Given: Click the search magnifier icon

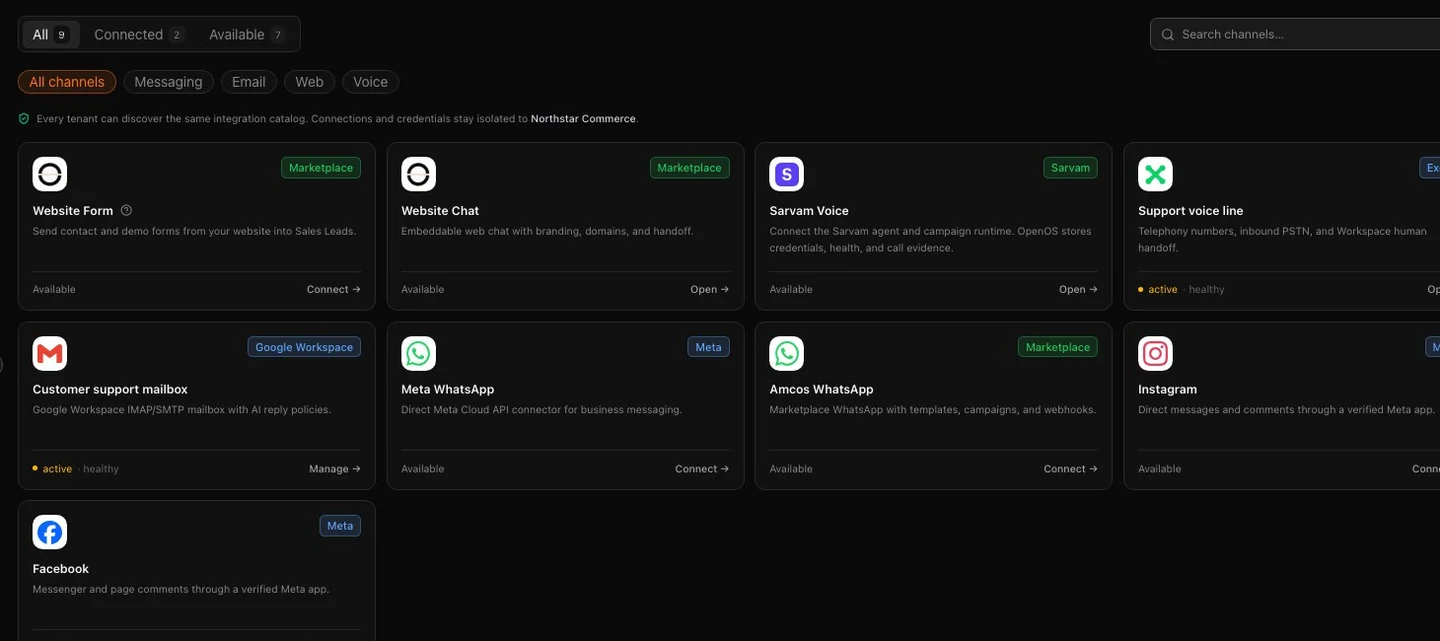Looking at the screenshot, I should (x=1168, y=34).
